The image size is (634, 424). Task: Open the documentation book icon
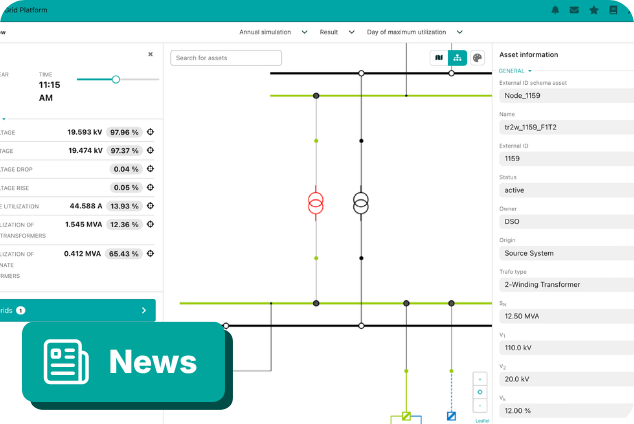(613, 10)
